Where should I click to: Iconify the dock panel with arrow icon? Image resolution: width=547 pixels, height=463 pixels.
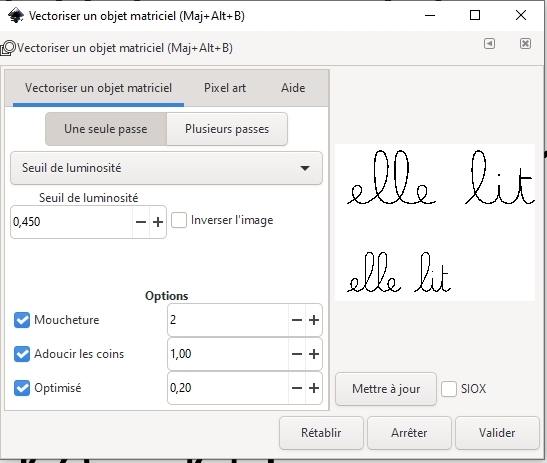click(x=489, y=44)
